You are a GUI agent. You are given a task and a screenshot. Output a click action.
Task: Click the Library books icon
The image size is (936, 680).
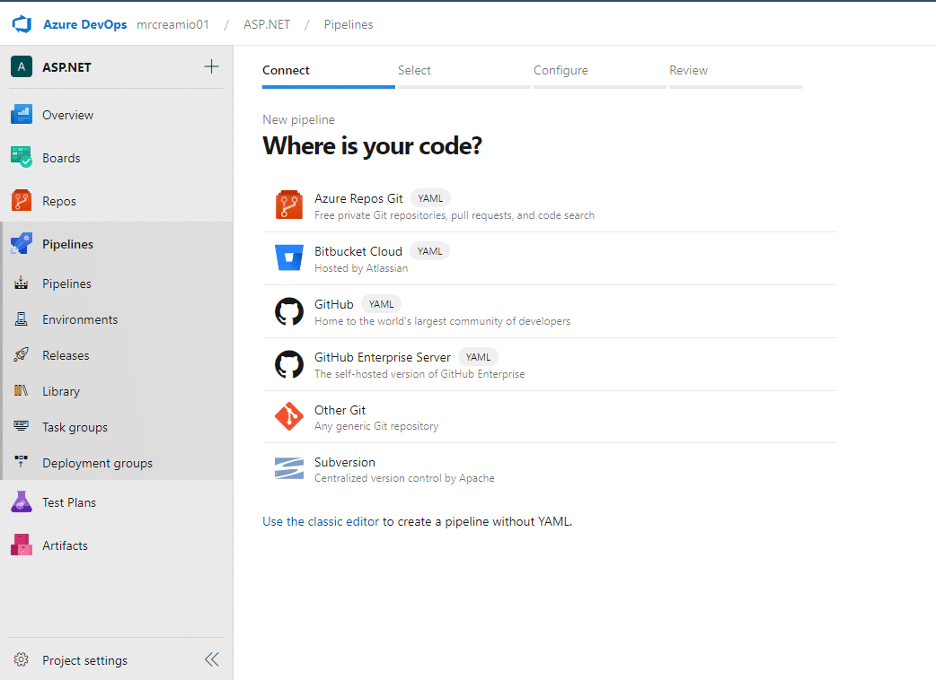click(21, 391)
